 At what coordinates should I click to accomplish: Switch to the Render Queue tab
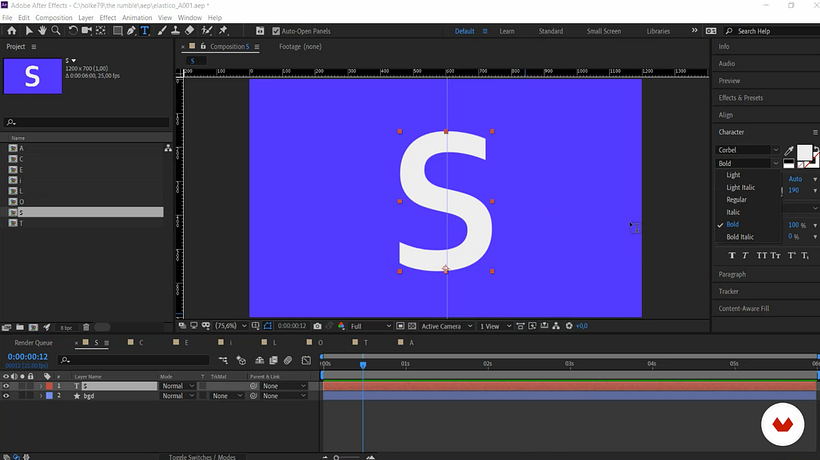(33, 343)
